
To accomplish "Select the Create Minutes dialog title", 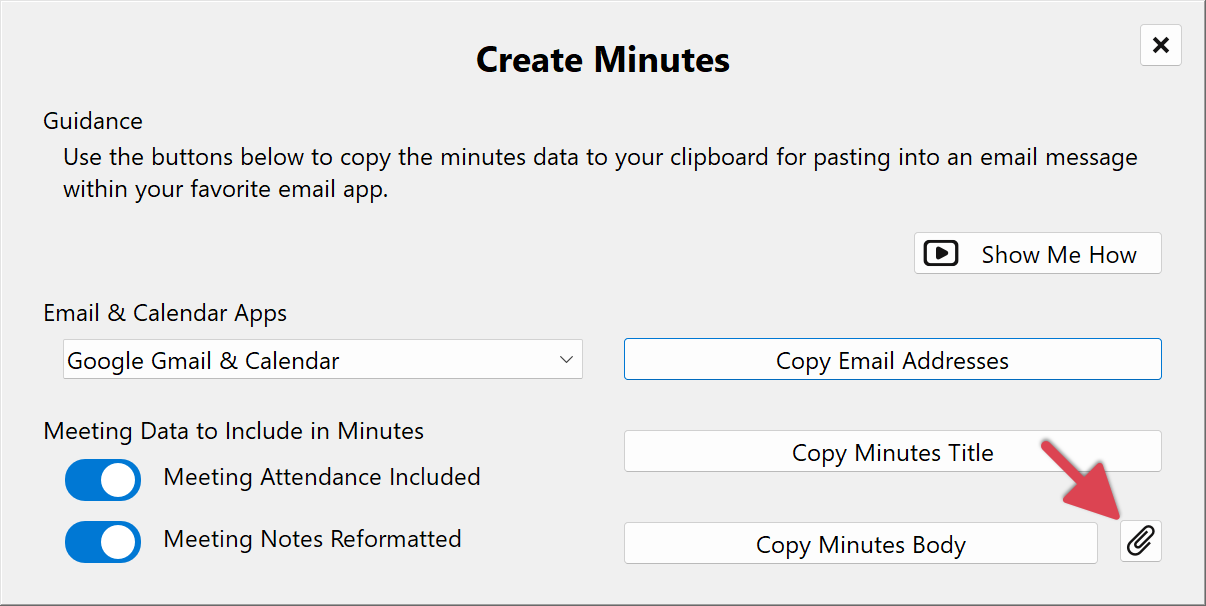I will coord(602,59).
